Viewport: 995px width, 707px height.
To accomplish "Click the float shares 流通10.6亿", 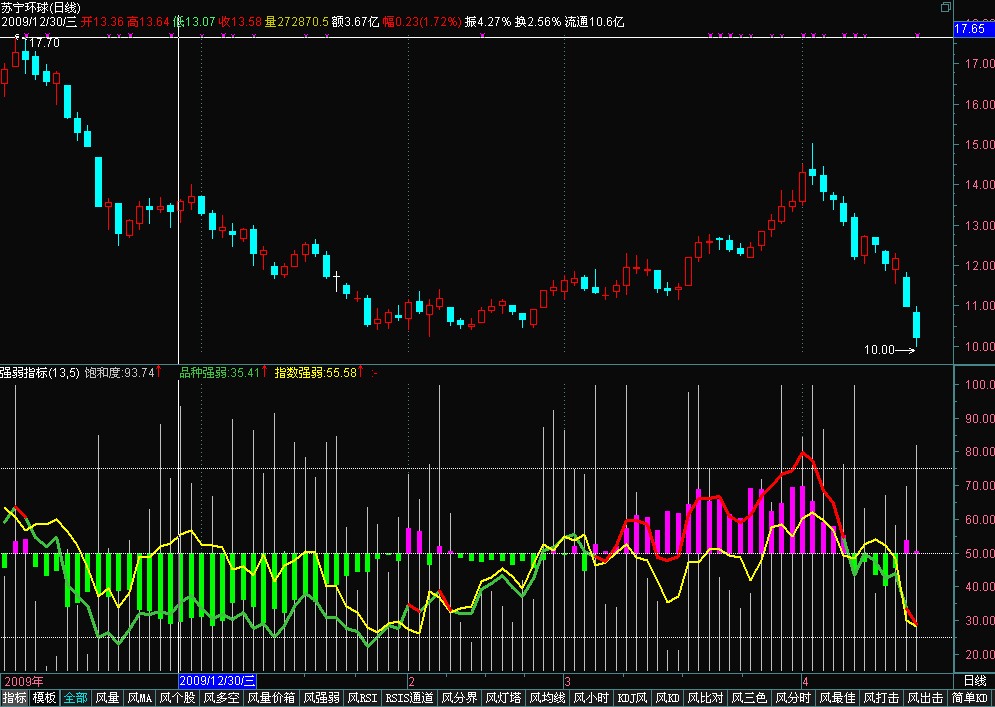I will [594, 22].
